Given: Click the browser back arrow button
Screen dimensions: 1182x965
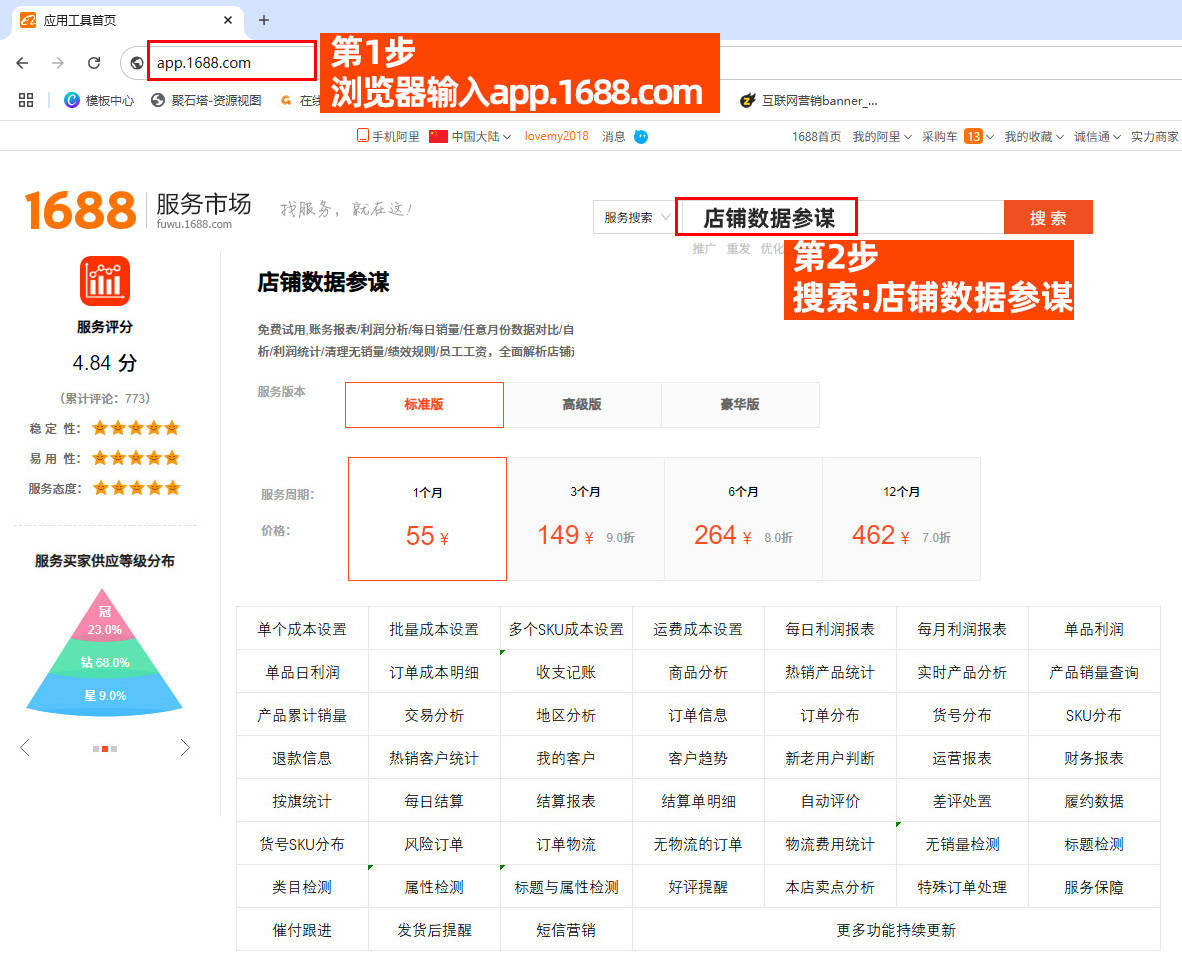Looking at the screenshot, I should coord(22,63).
